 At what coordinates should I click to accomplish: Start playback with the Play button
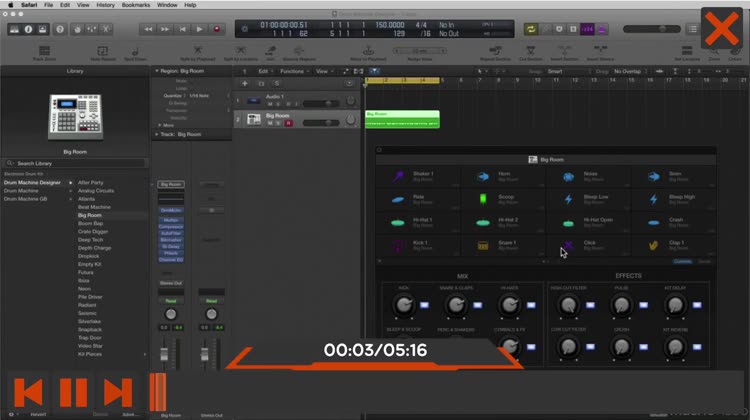click(x=199, y=29)
